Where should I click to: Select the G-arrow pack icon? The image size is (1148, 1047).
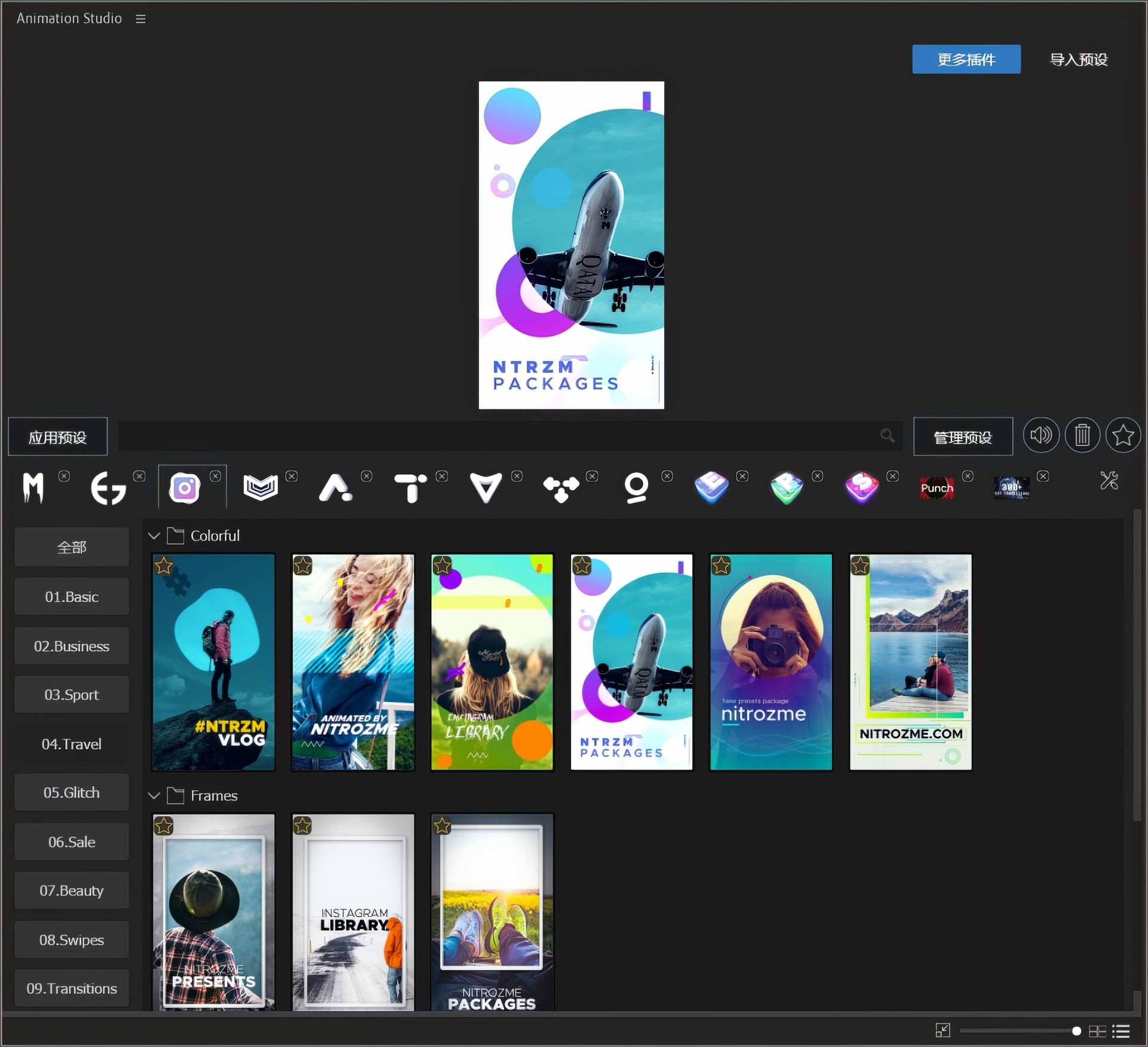(x=108, y=488)
